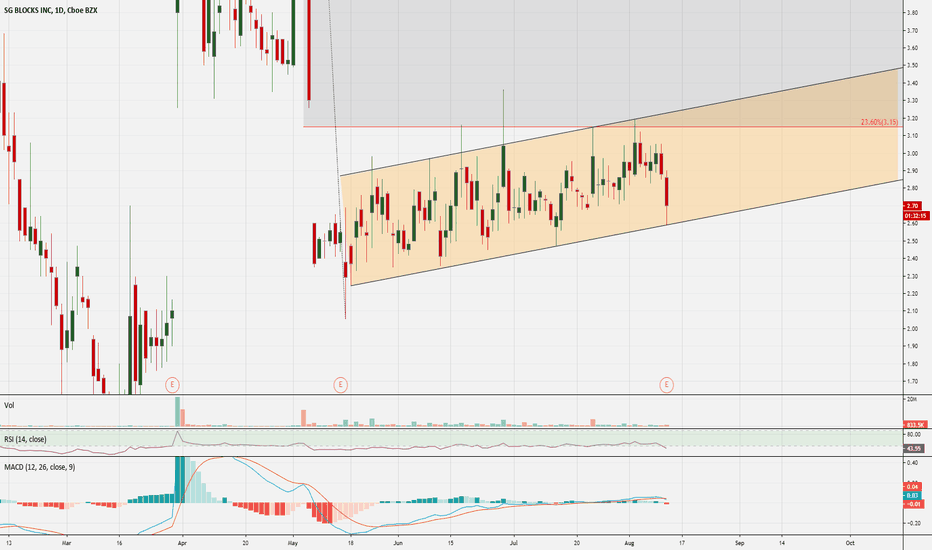
Task: Click the 43.55 RSI value tag
Action: point(913,448)
